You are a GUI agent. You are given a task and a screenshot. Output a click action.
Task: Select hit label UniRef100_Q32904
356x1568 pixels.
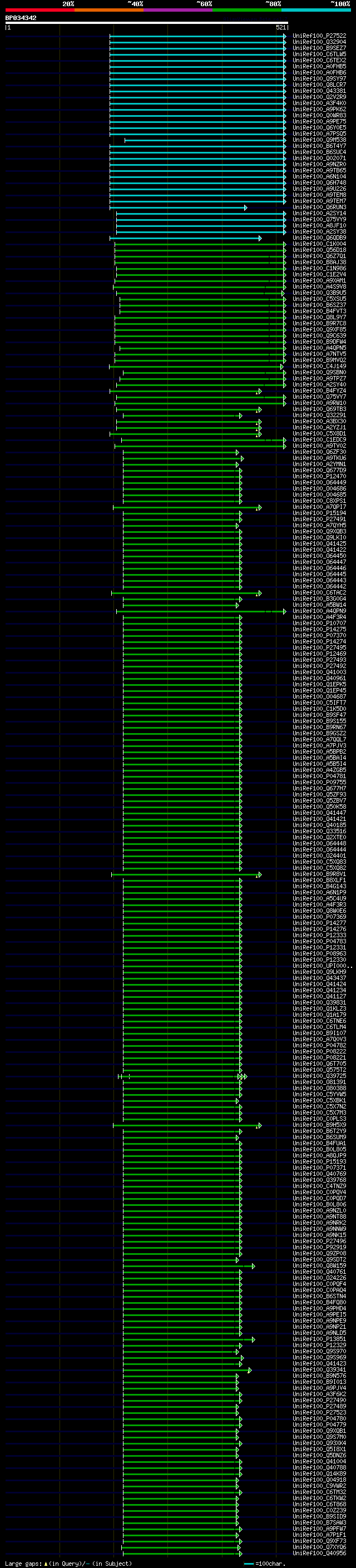pyautogui.click(x=319, y=42)
